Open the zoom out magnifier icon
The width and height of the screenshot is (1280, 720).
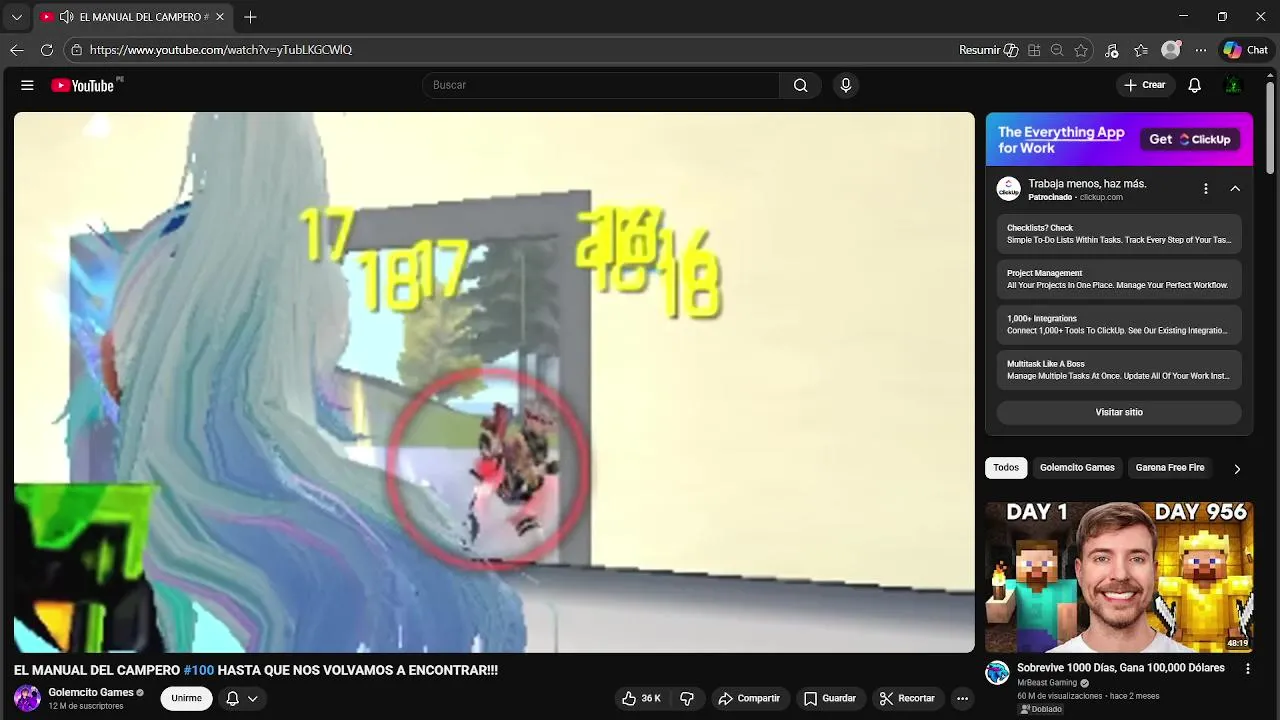click(x=1057, y=50)
